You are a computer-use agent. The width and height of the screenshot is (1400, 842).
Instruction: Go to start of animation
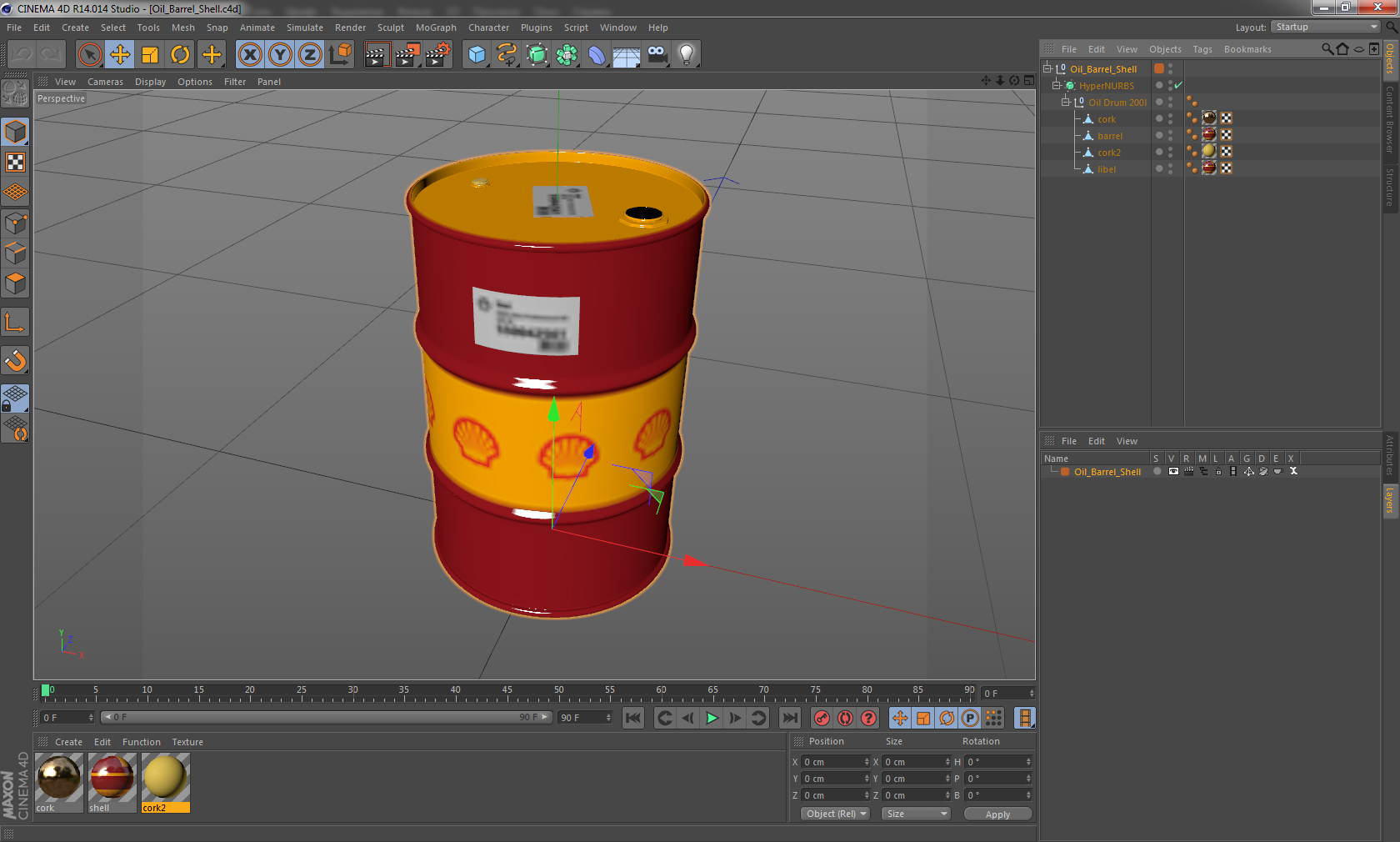[633, 718]
